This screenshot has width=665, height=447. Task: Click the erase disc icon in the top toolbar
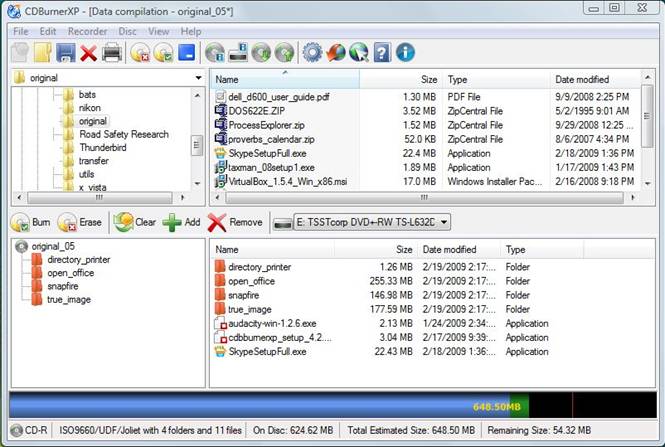(x=140, y=53)
